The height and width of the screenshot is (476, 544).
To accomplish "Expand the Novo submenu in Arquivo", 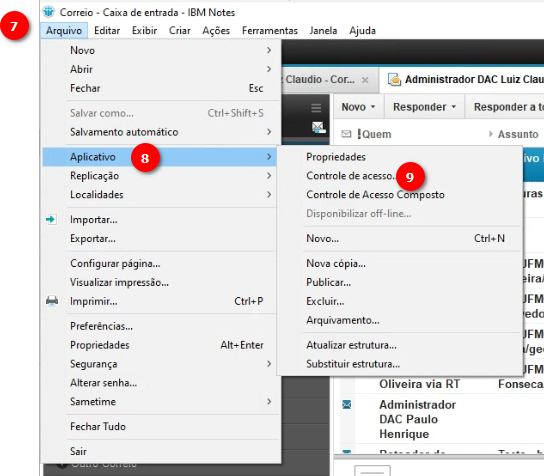I will (x=160, y=50).
